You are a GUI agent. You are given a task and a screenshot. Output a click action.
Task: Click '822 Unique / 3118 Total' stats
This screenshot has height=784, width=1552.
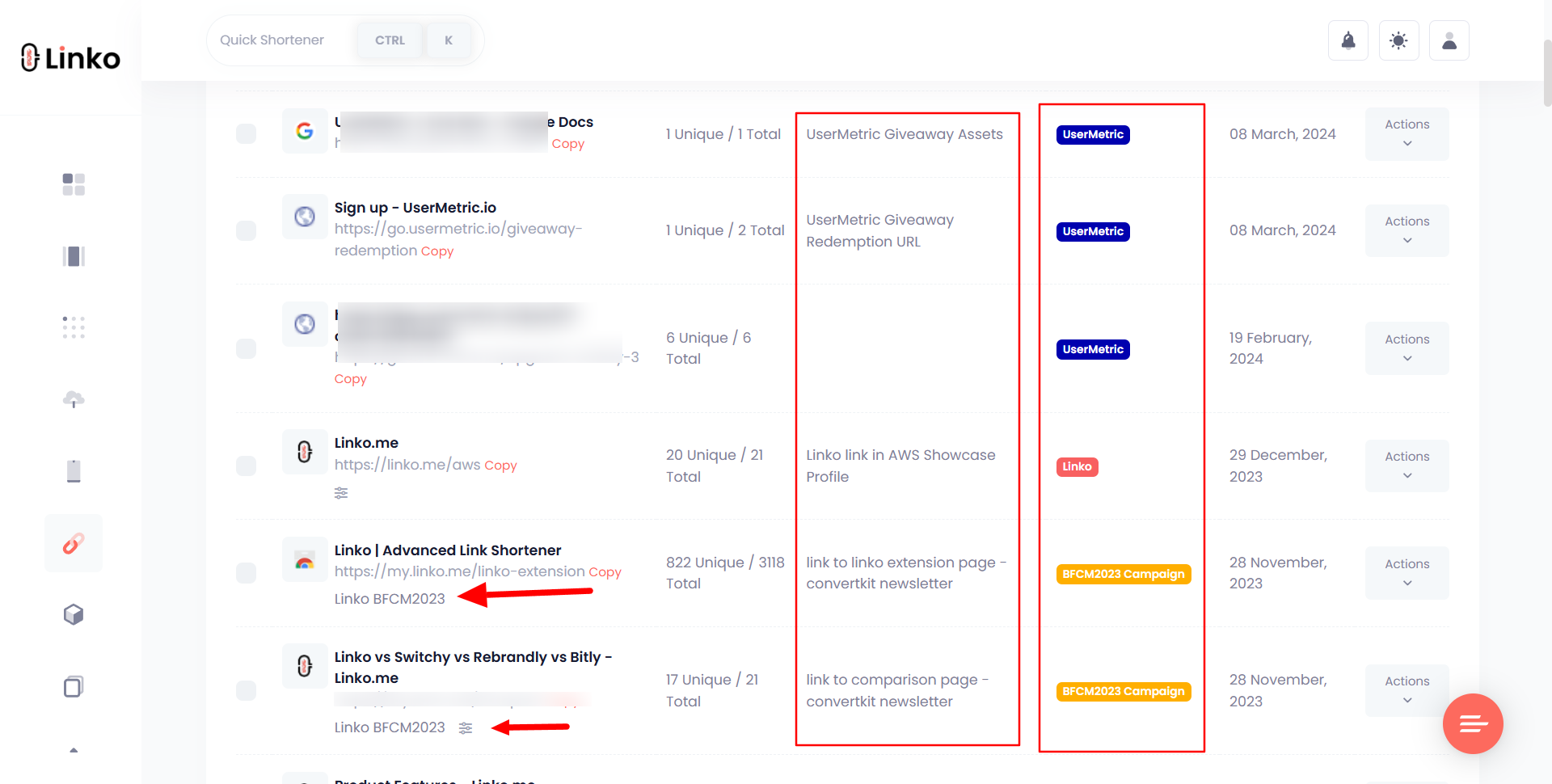point(725,573)
